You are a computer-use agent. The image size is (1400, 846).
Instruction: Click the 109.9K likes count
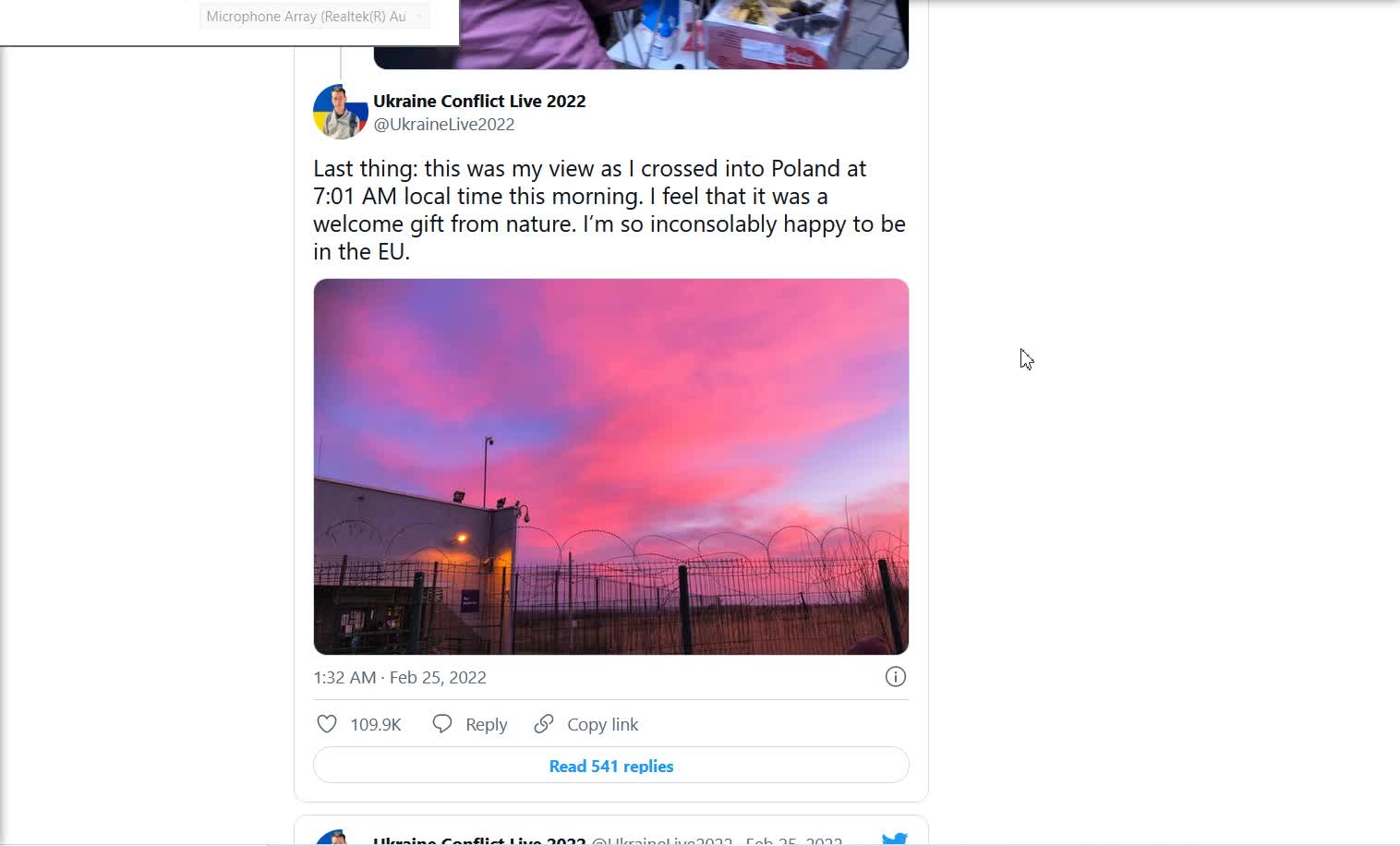(376, 725)
